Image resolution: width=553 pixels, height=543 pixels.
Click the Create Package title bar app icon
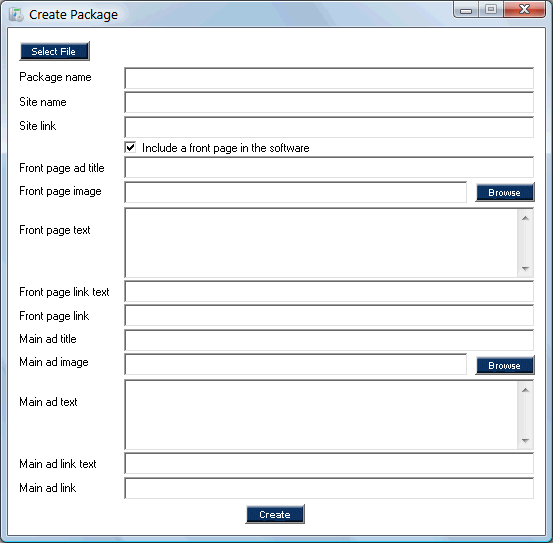16,14
